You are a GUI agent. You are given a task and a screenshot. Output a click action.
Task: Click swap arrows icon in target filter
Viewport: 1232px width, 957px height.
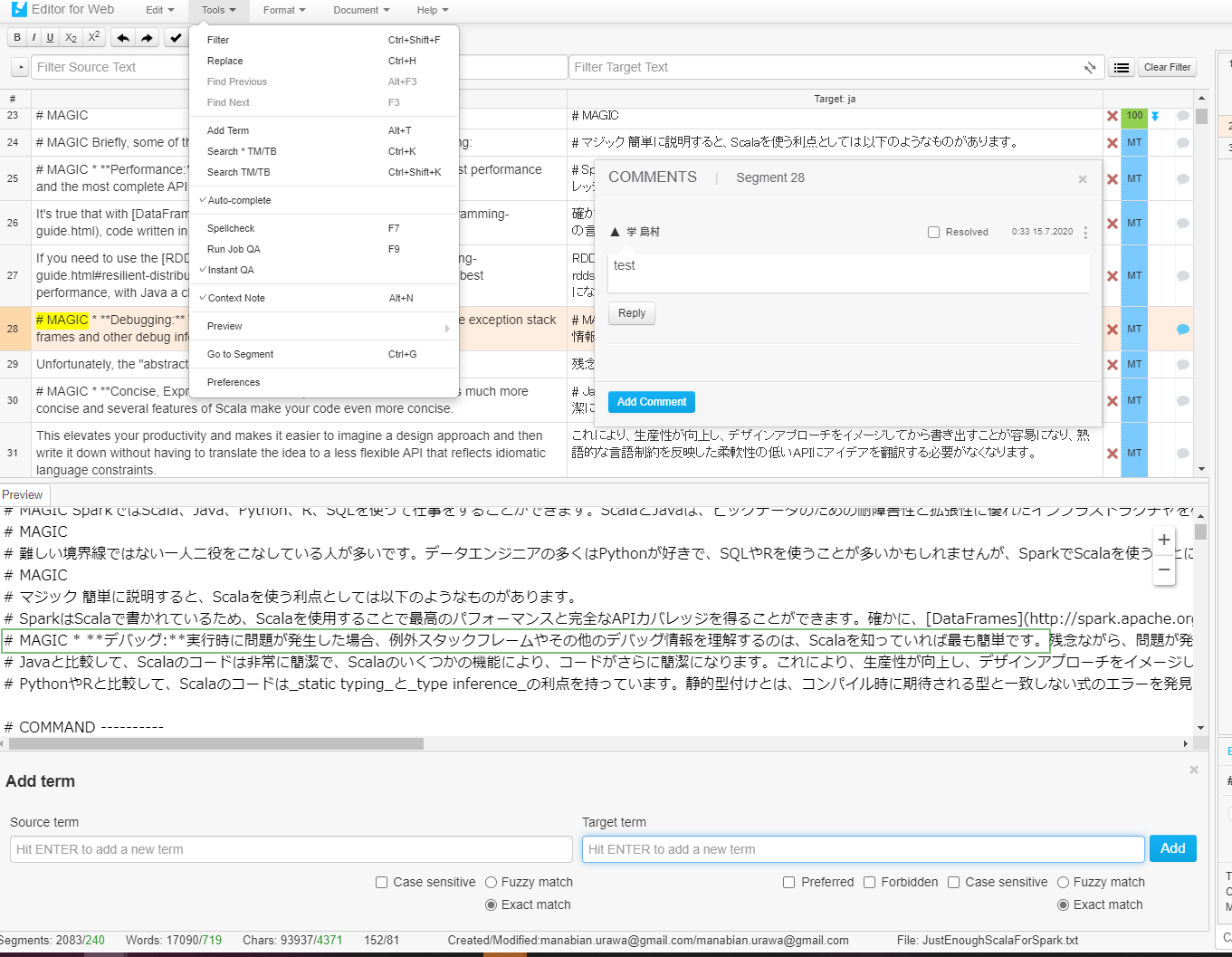coord(1090,67)
